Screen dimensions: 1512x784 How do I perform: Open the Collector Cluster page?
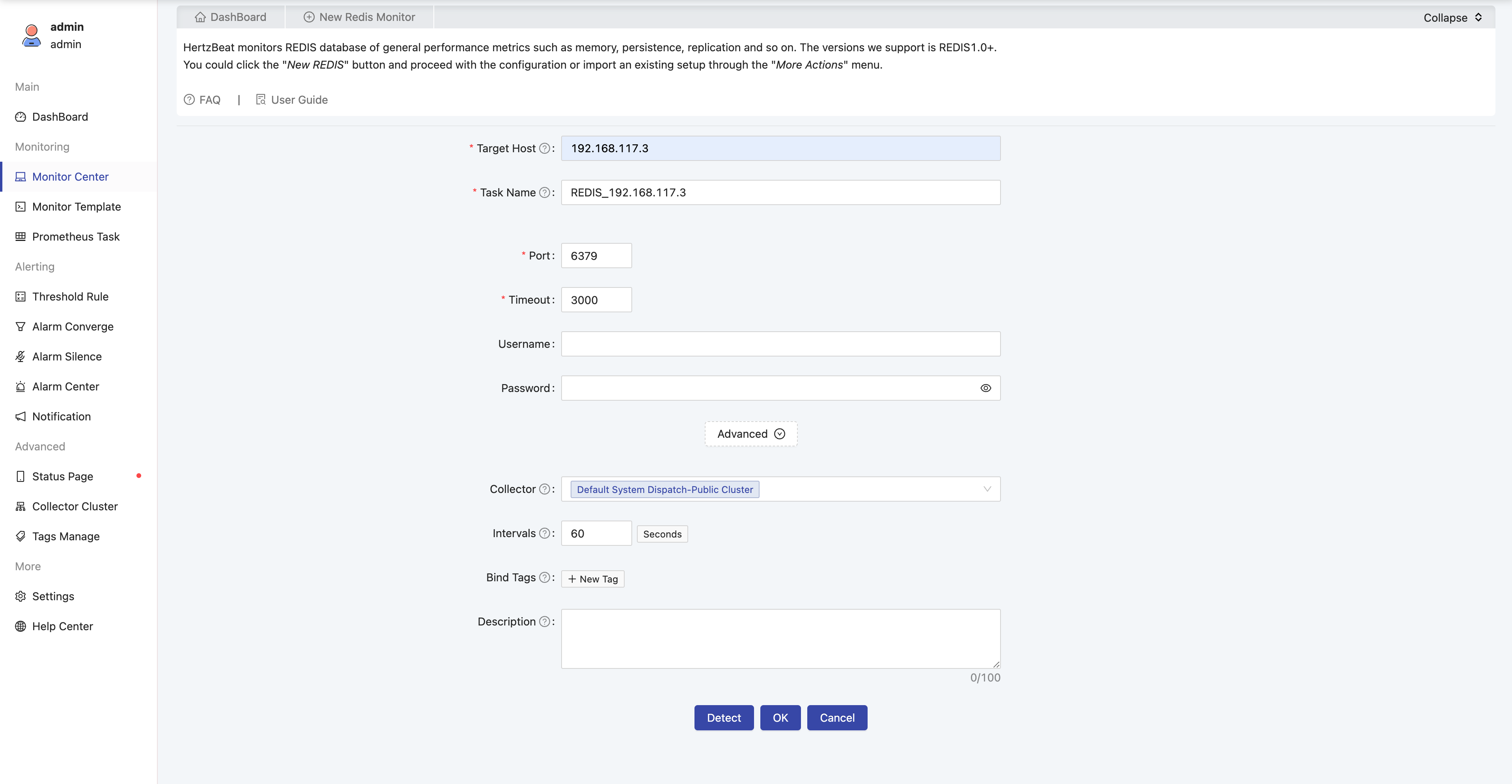[x=75, y=506]
